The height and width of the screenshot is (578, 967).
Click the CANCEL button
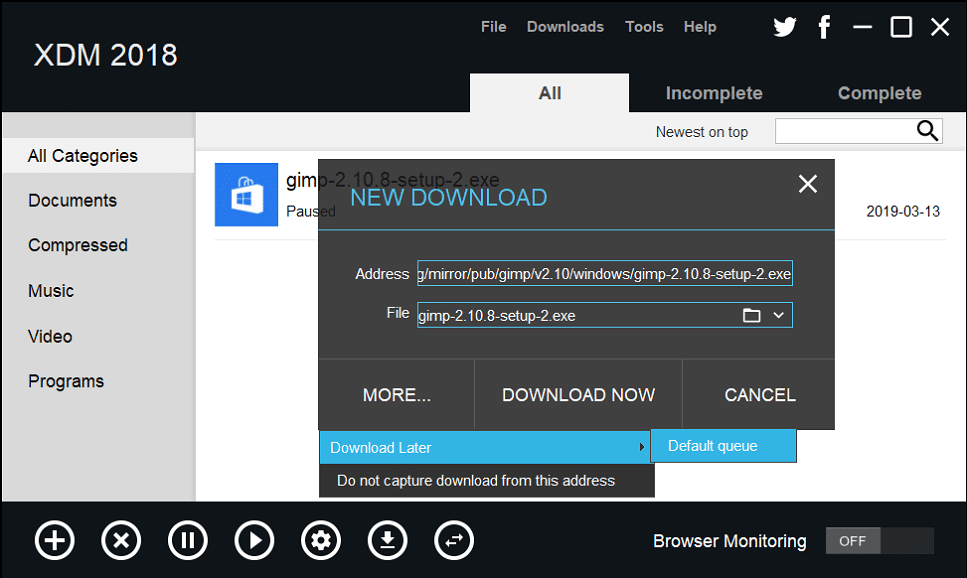(x=759, y=395)
